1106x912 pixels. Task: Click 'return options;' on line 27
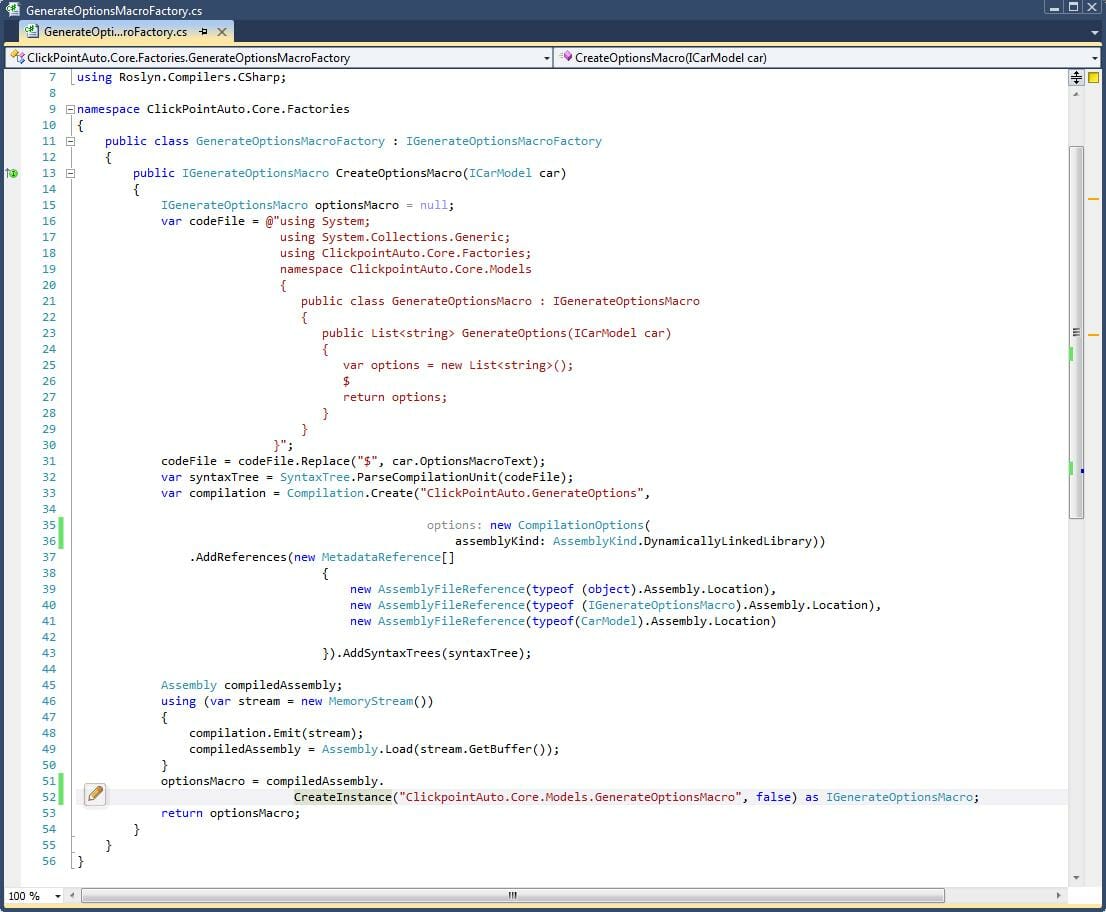(x=395, y=397)
